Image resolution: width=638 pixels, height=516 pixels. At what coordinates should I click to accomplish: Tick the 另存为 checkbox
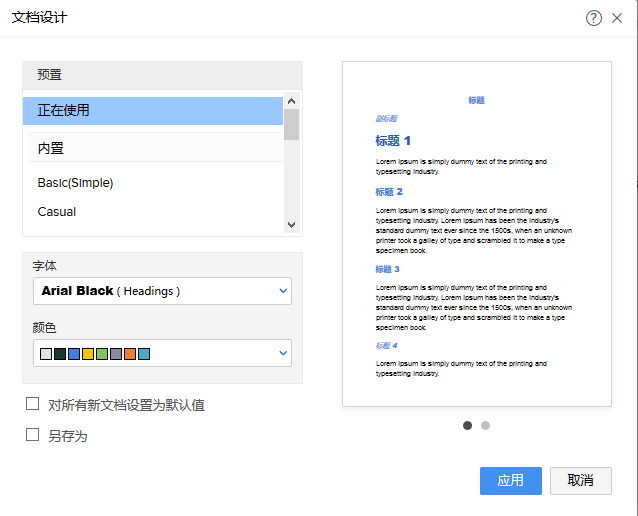click(x=33, y=435)
